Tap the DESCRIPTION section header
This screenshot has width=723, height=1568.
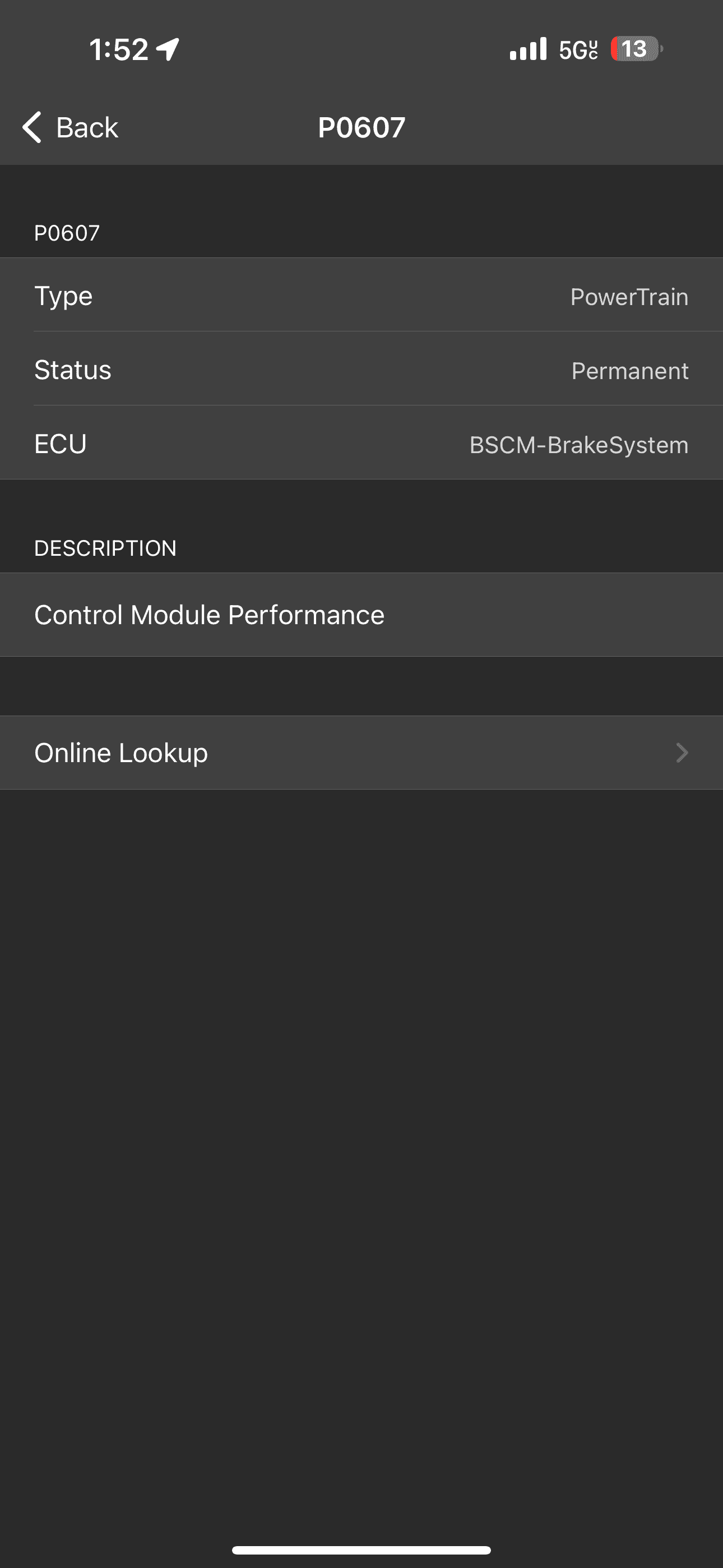(x=105, y=548)
